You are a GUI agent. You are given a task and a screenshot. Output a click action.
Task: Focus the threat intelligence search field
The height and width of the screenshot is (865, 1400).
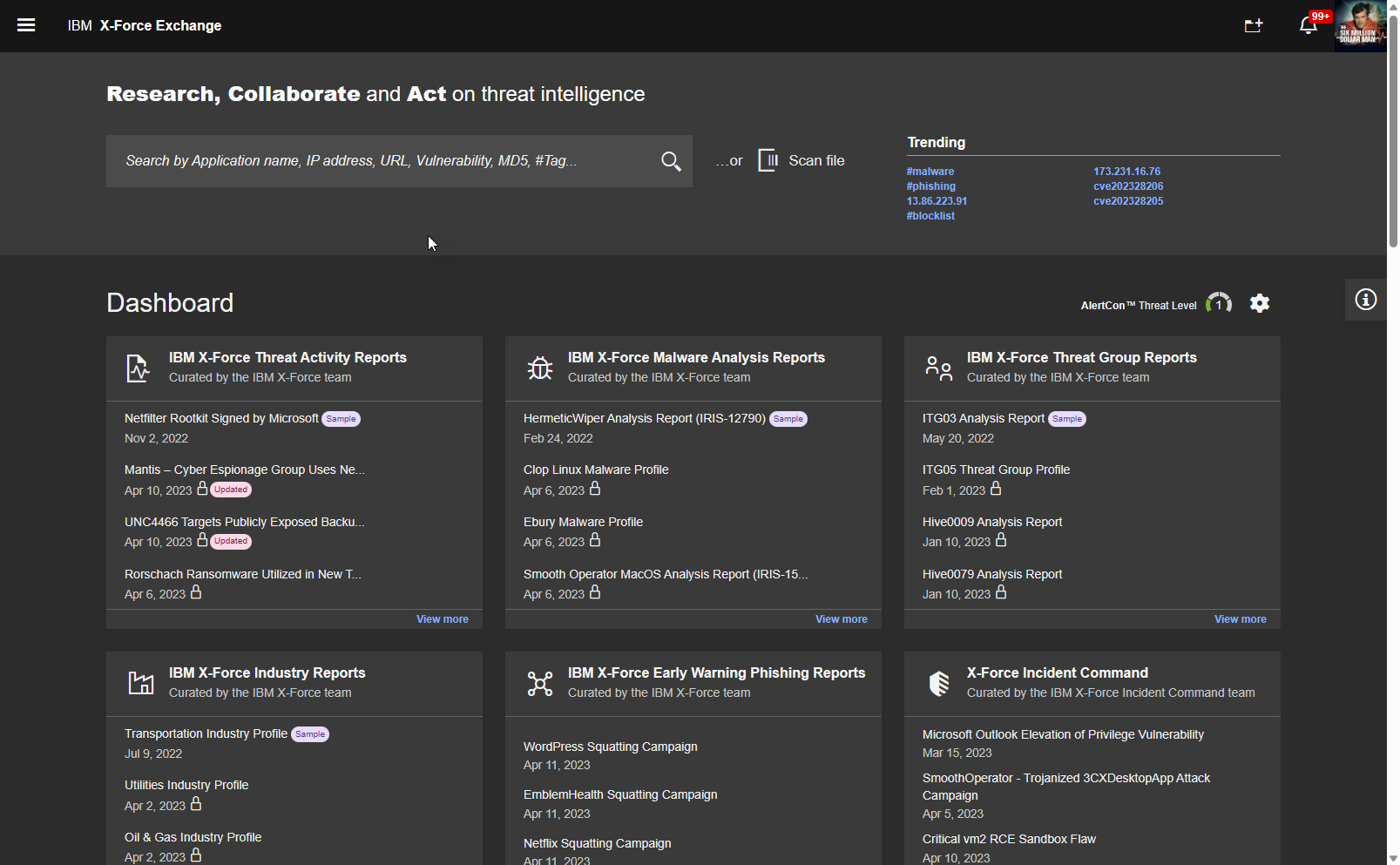383,161
